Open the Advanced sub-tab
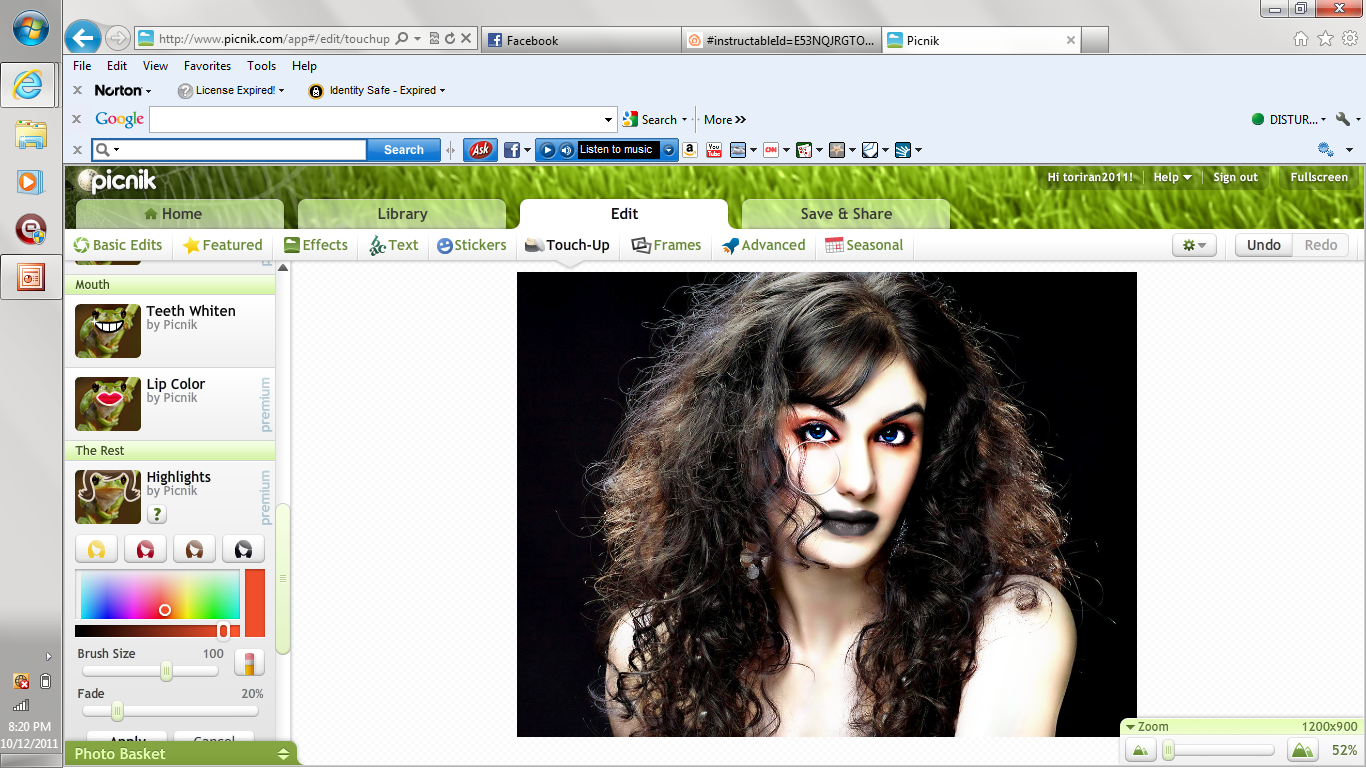Screen dimensions: 1366x768 [x=764, y=245]
